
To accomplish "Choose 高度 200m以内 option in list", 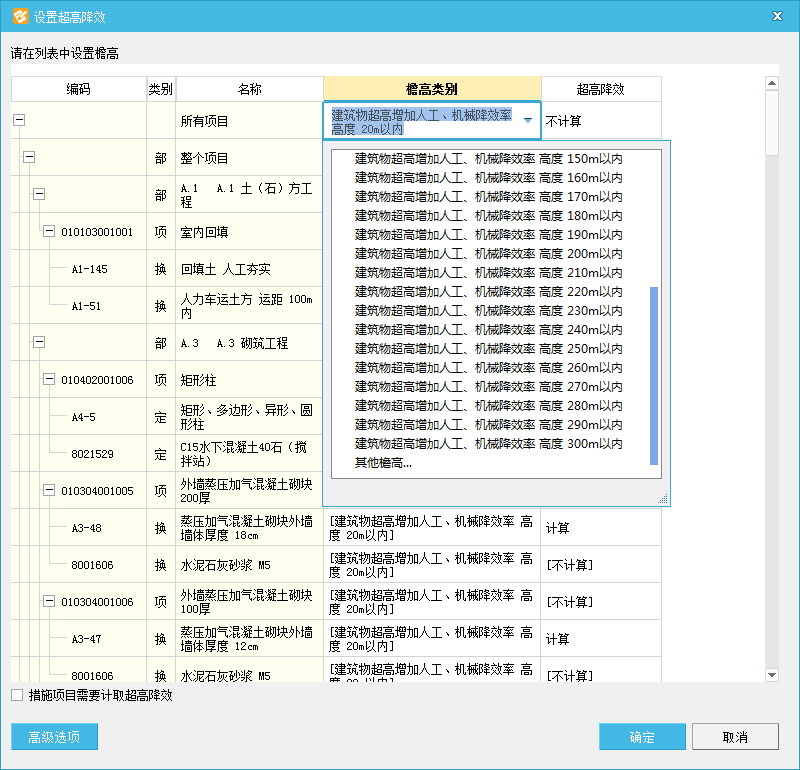I will (489, 253).
